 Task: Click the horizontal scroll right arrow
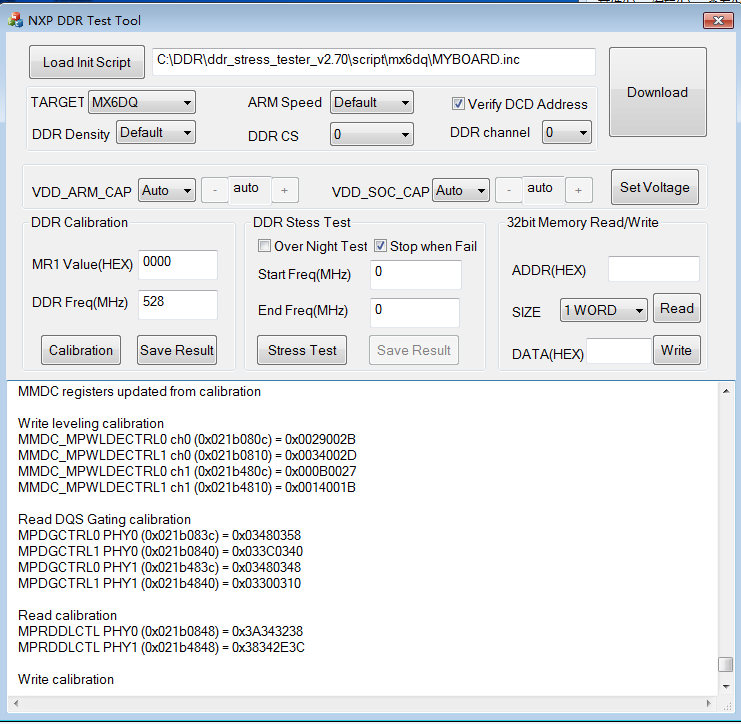(708, 703)
